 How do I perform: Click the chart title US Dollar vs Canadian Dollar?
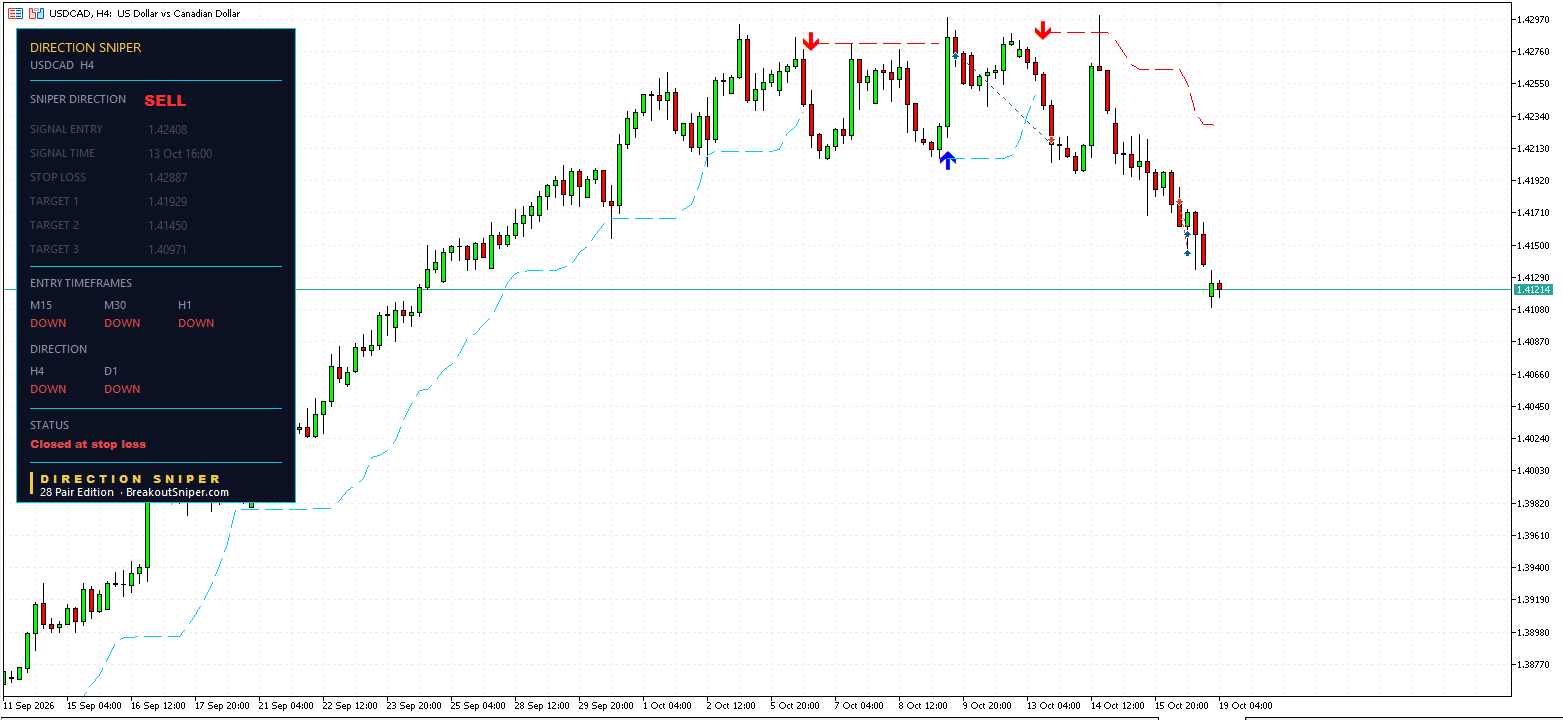pos(179,14)
